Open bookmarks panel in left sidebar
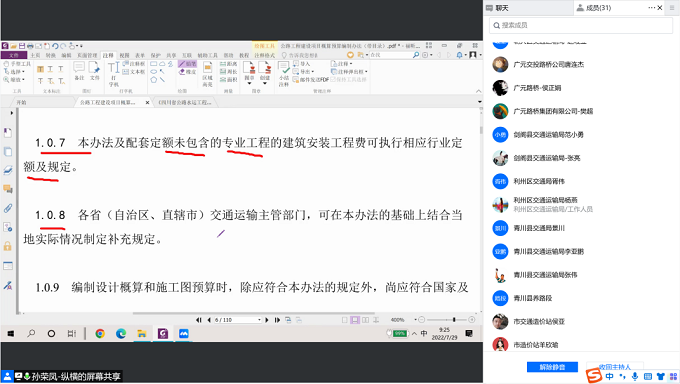 (8, 133)
